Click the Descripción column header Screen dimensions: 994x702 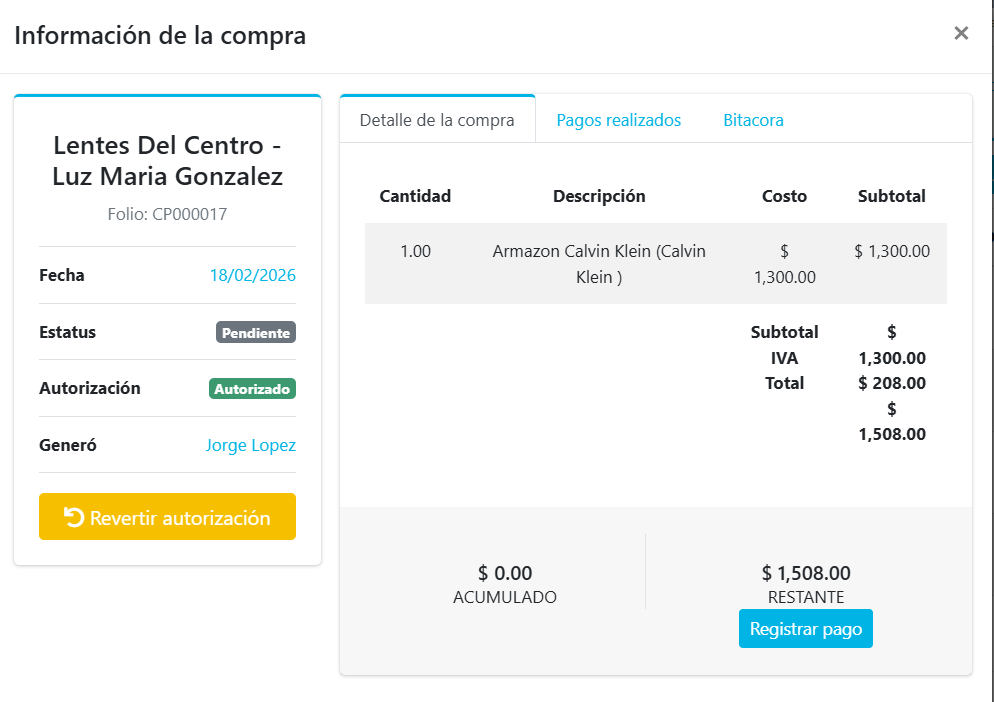click(x=599, y=196)
